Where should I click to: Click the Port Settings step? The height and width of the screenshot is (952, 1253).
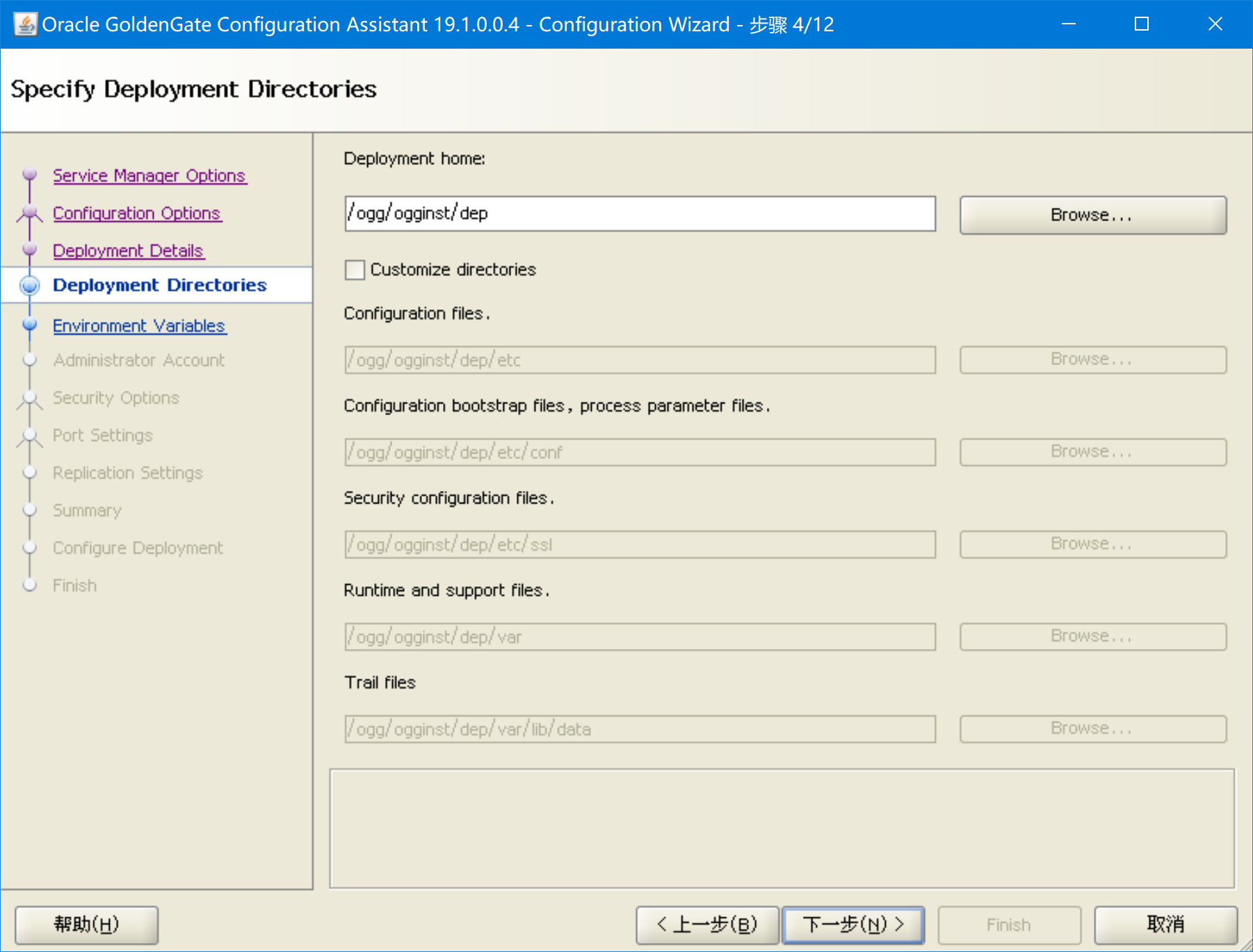pyautogui.click(x=103, y=435)
